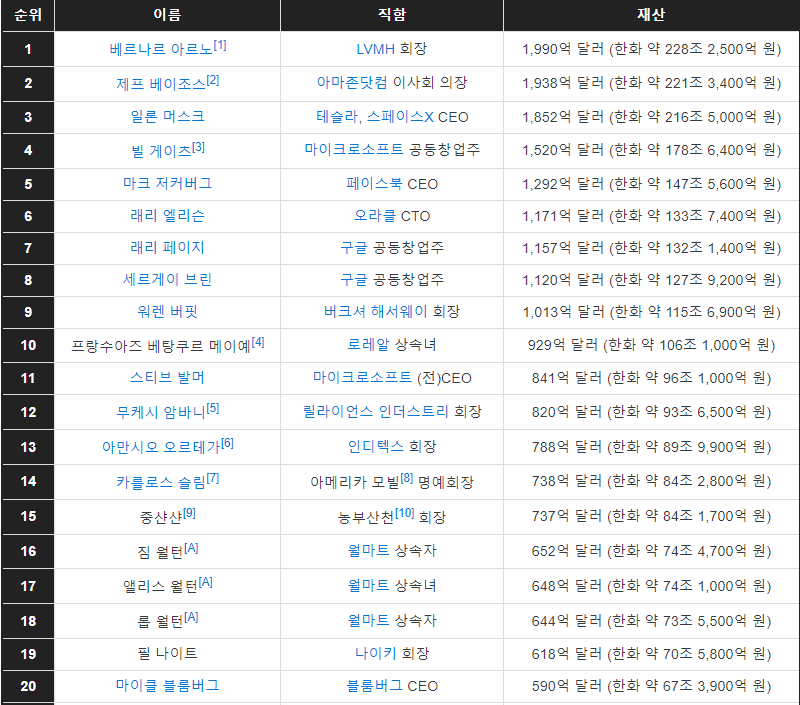Open the 래리 페이지 link
The width and height of the screenshot is (800, 705).
click(167, 247)
